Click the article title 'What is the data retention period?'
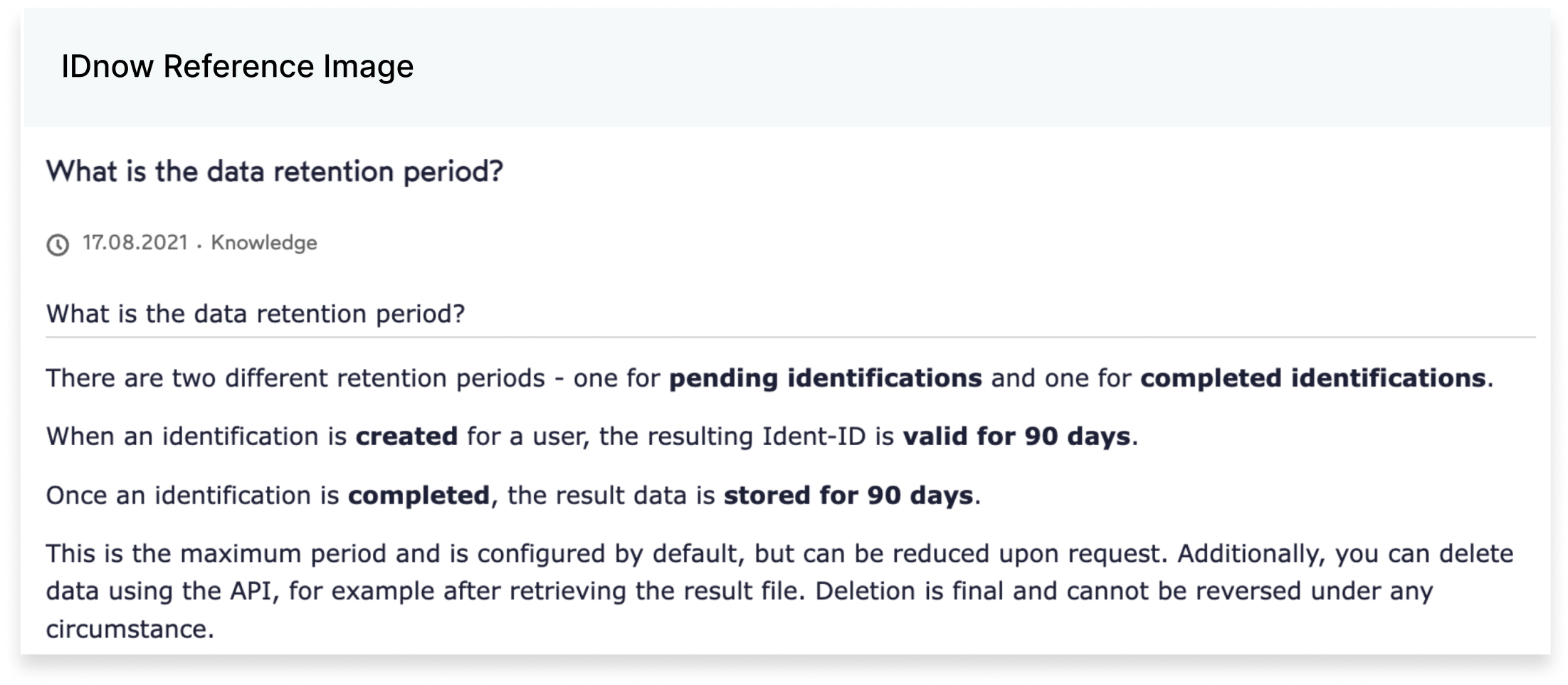1568x685 pixels. (275, 172)
